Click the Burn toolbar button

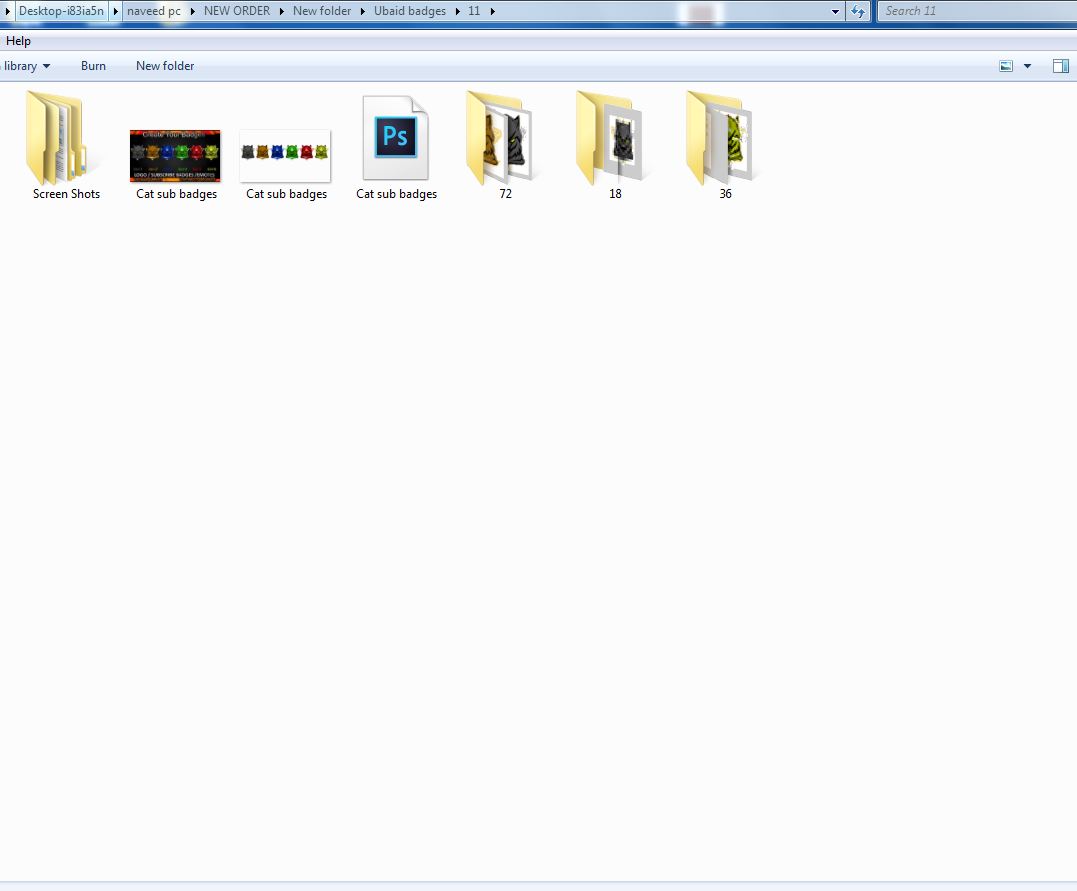[x=93, y=66]
